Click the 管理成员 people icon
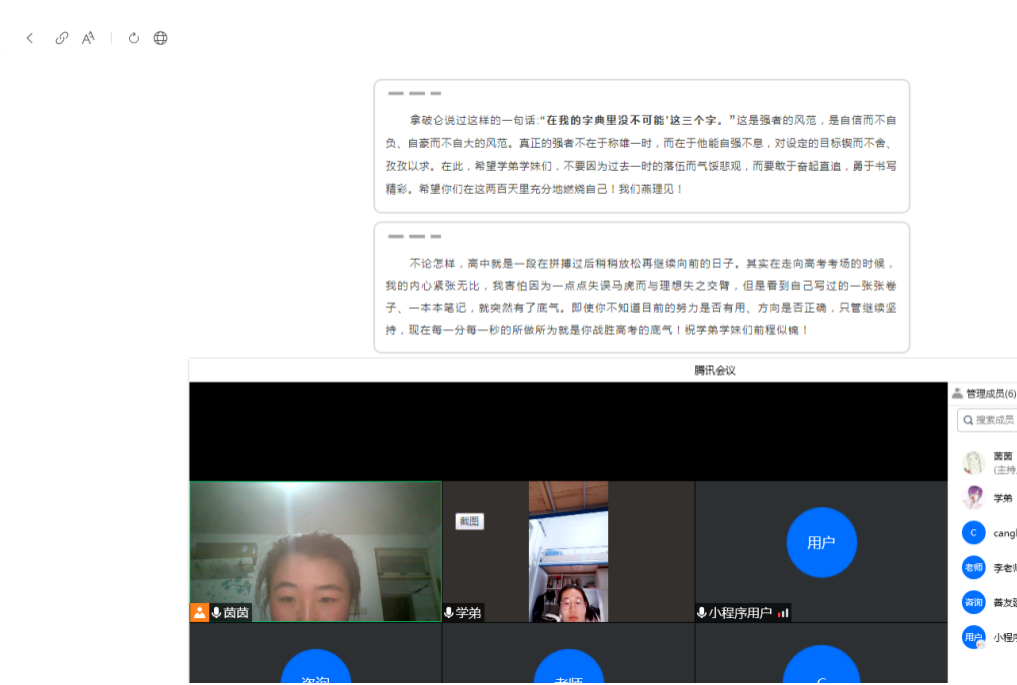This screenshot has height=685, width=1017. click(x=957, y=393)
